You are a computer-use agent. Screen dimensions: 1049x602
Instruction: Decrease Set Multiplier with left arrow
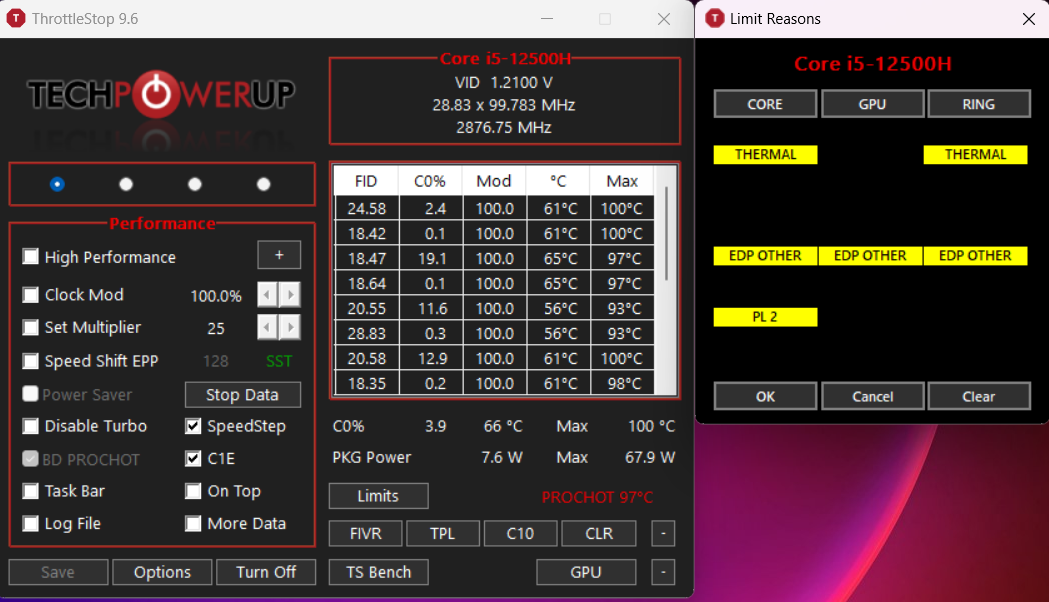click(x=268, y=327)
